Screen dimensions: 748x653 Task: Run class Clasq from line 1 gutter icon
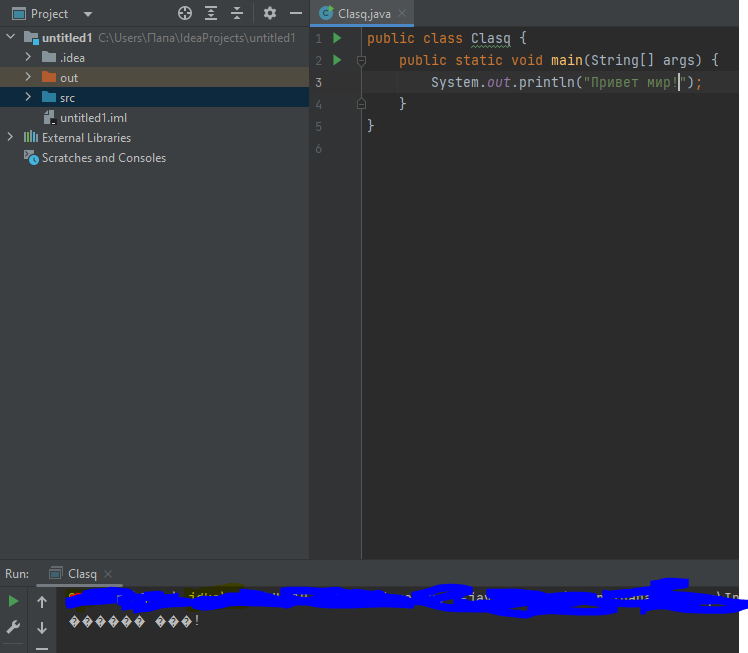pos(337,38)
